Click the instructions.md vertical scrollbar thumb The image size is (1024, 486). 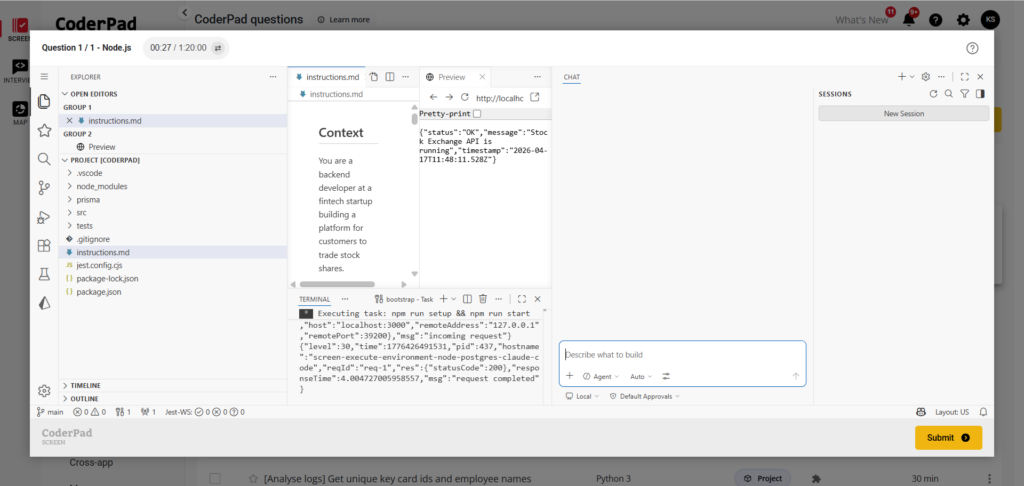click(414, 119)
